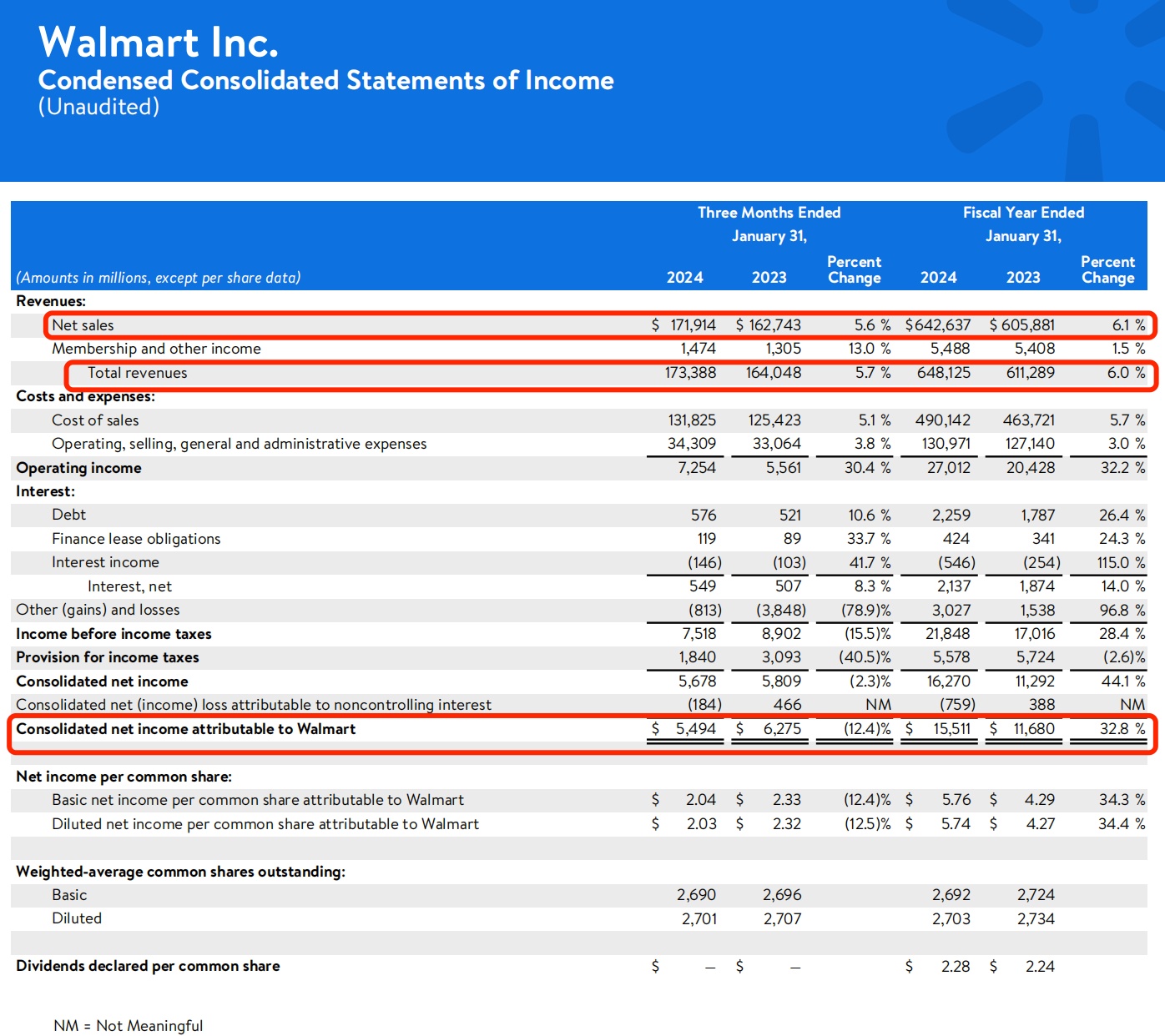Click the Operating income row label
This screenshot has height=1036, width=1165.
[78, 468]
